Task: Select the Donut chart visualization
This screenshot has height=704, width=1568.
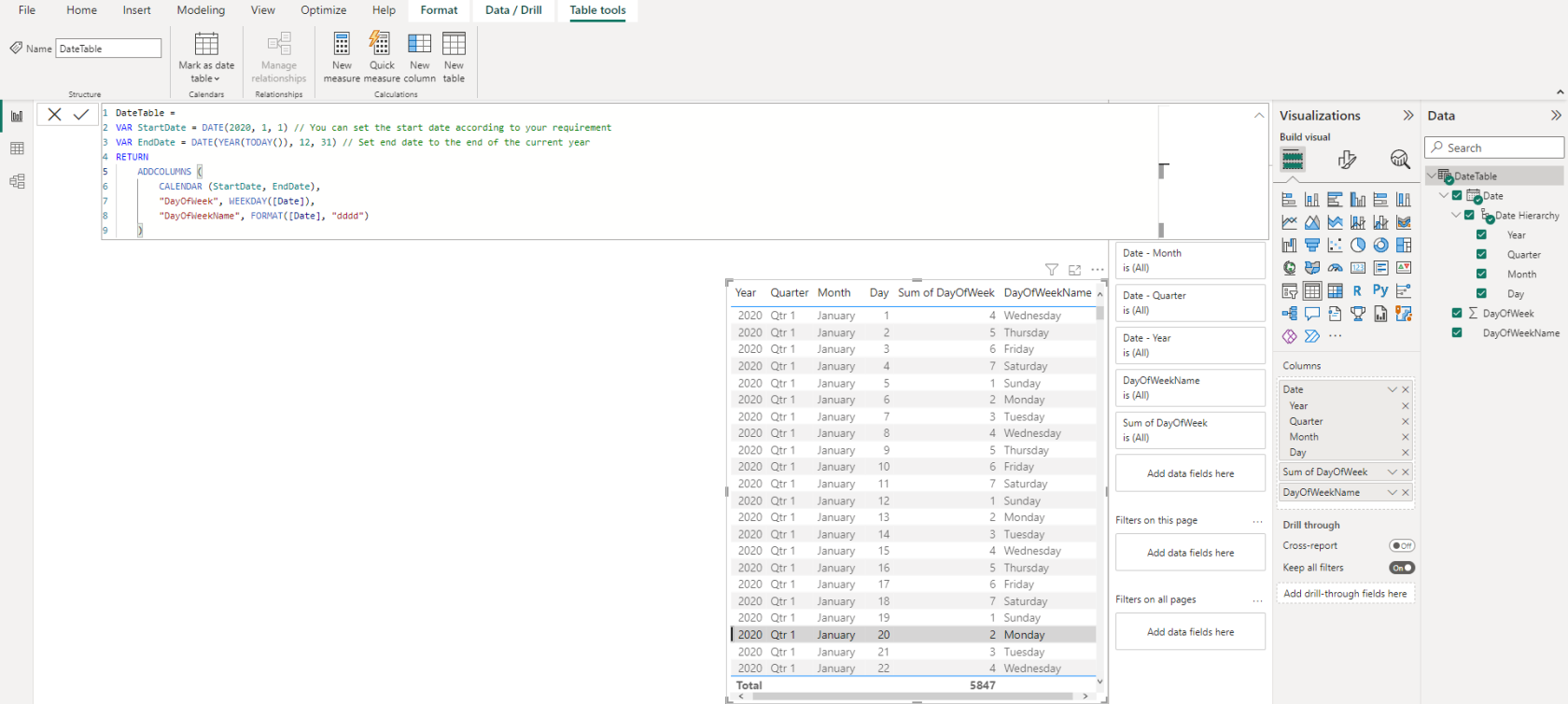Action: (1380, 245)
